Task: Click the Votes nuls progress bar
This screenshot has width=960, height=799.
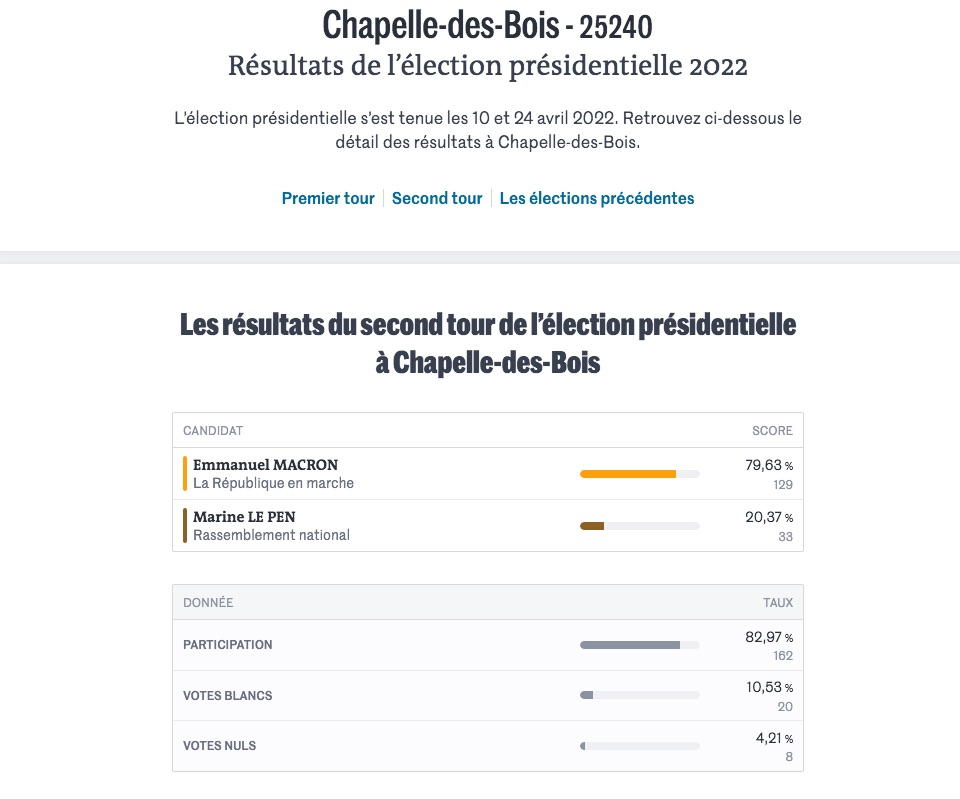Action: click(639, 746)
